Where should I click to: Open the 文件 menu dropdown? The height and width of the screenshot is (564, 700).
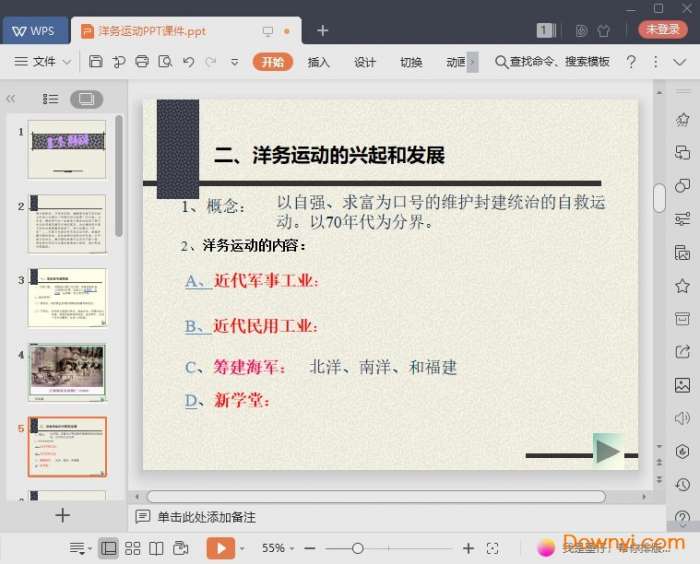43,62
